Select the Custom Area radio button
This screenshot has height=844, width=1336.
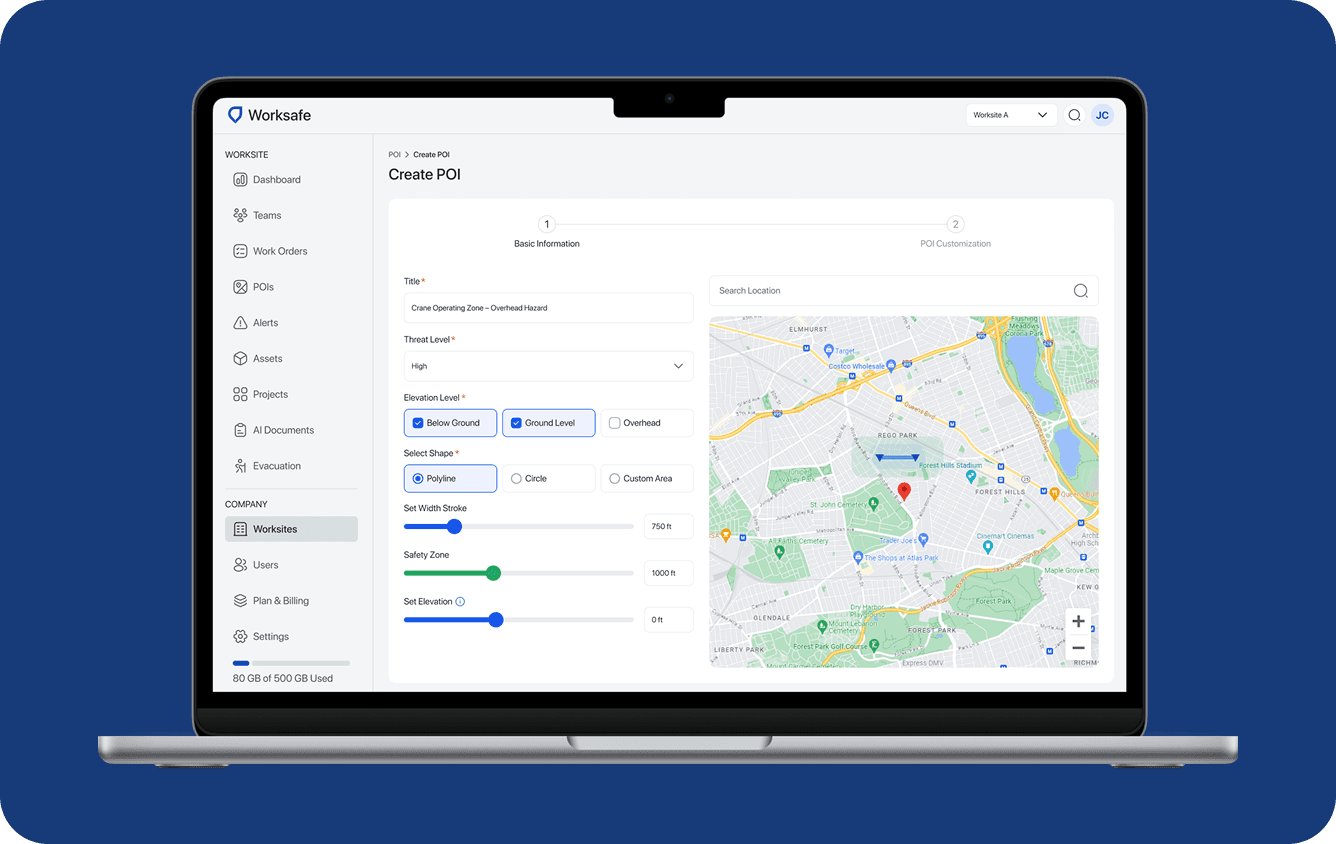click(x=614, y=479)
